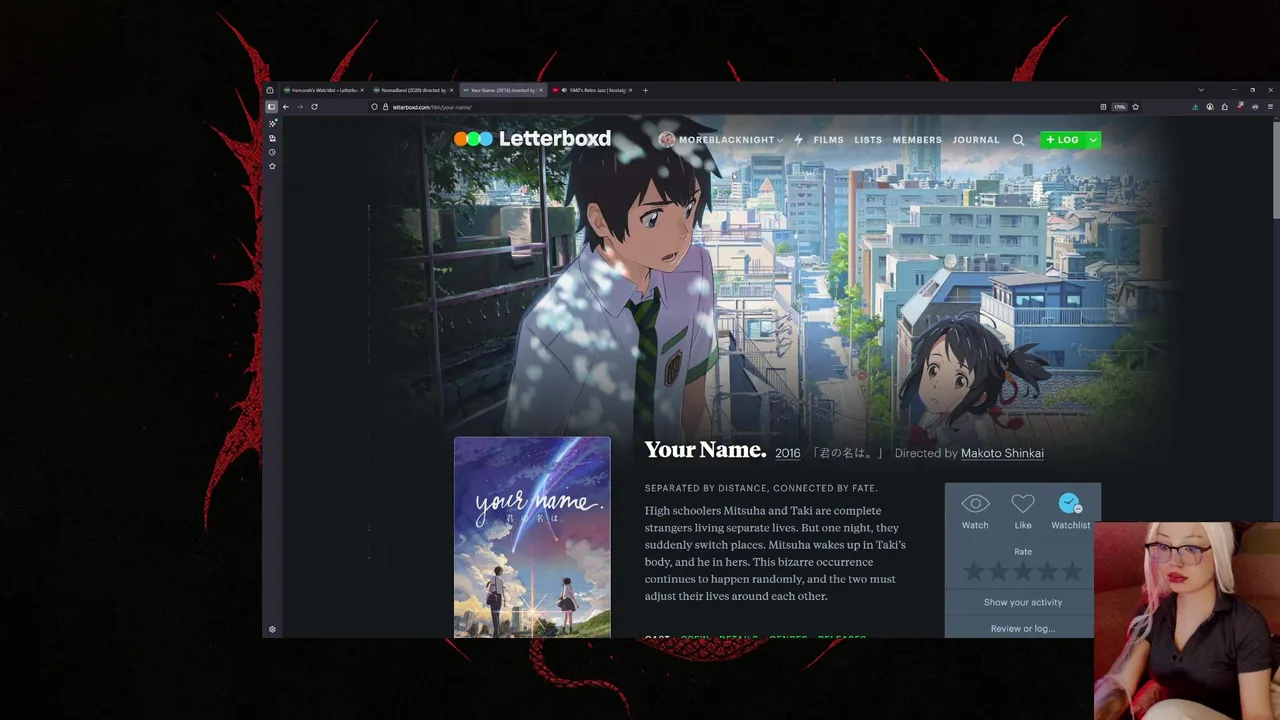Rate the film three stars
The height and width of the screenshot is (720, 1280).
[1023, 572]
